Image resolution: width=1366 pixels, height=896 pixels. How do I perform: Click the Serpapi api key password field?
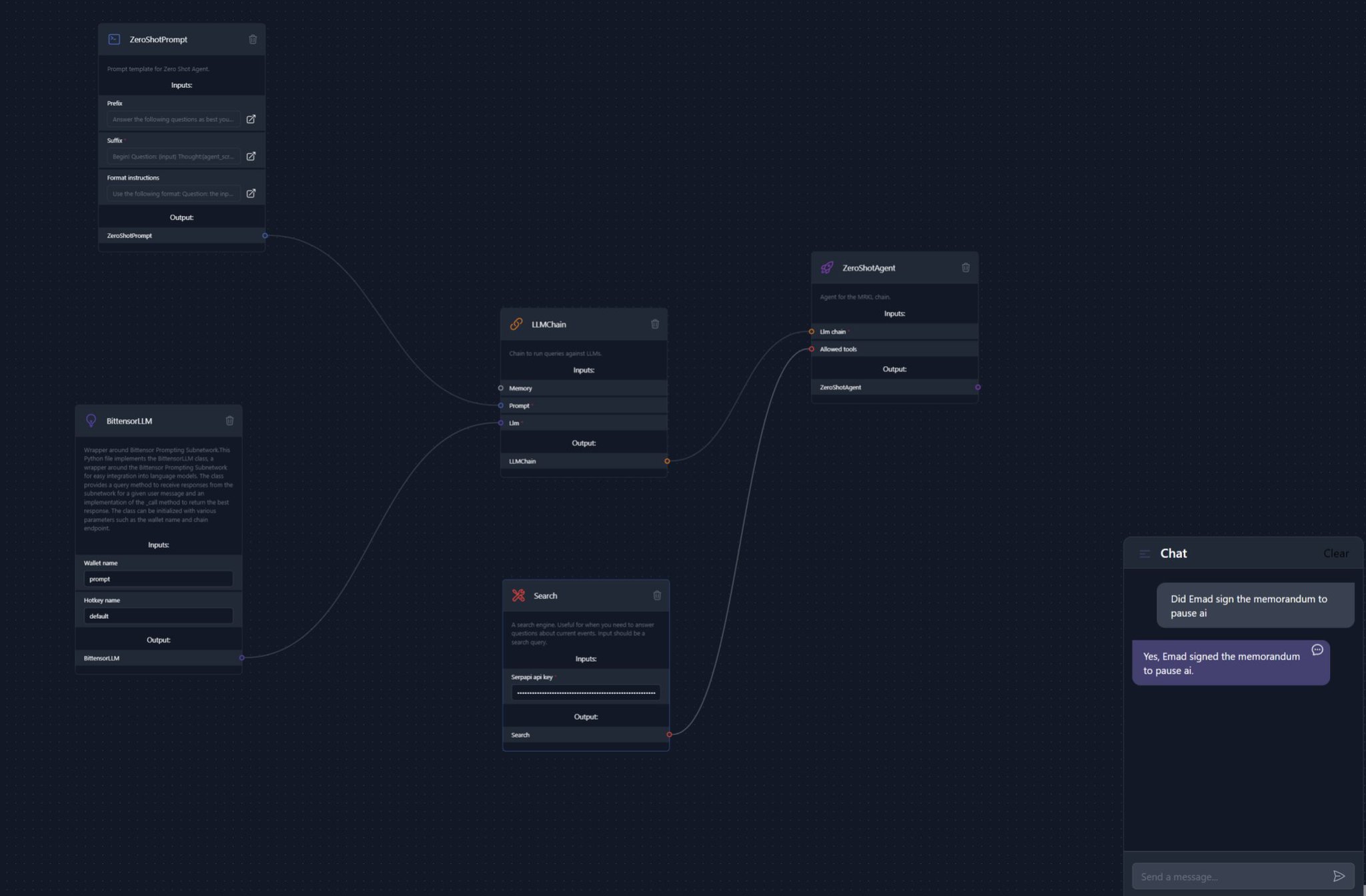(x=586, y=693)
